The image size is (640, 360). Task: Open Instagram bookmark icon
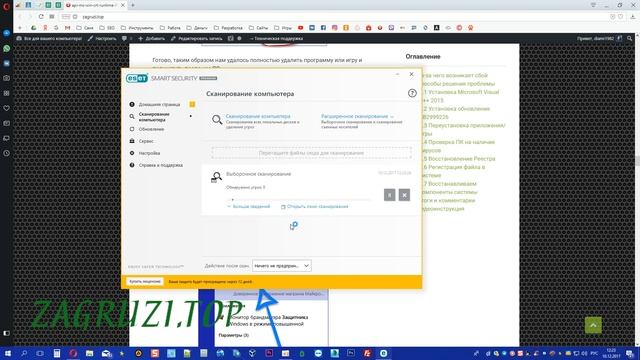335,28
